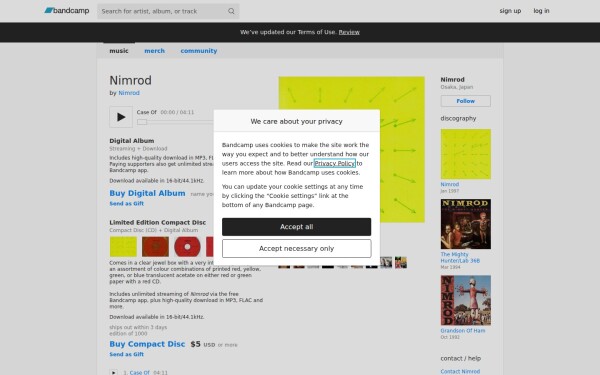This screenshot has height=375, width=600.
Task: Click the supporter avatar left of the rightmost one
Action: click(386, 262)
